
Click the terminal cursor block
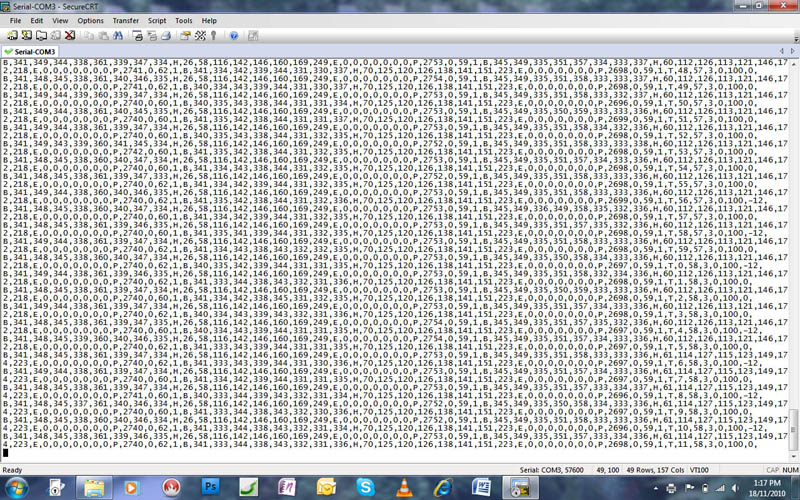click(6, 453)
